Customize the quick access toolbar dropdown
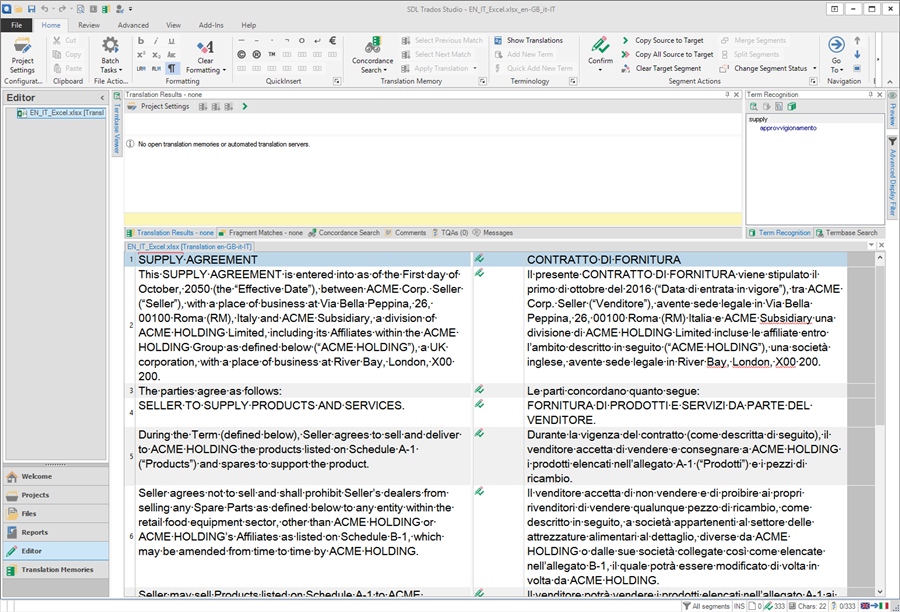Image resolution: width=900 pixels, height=612 pixels. [x=131, y=9]
